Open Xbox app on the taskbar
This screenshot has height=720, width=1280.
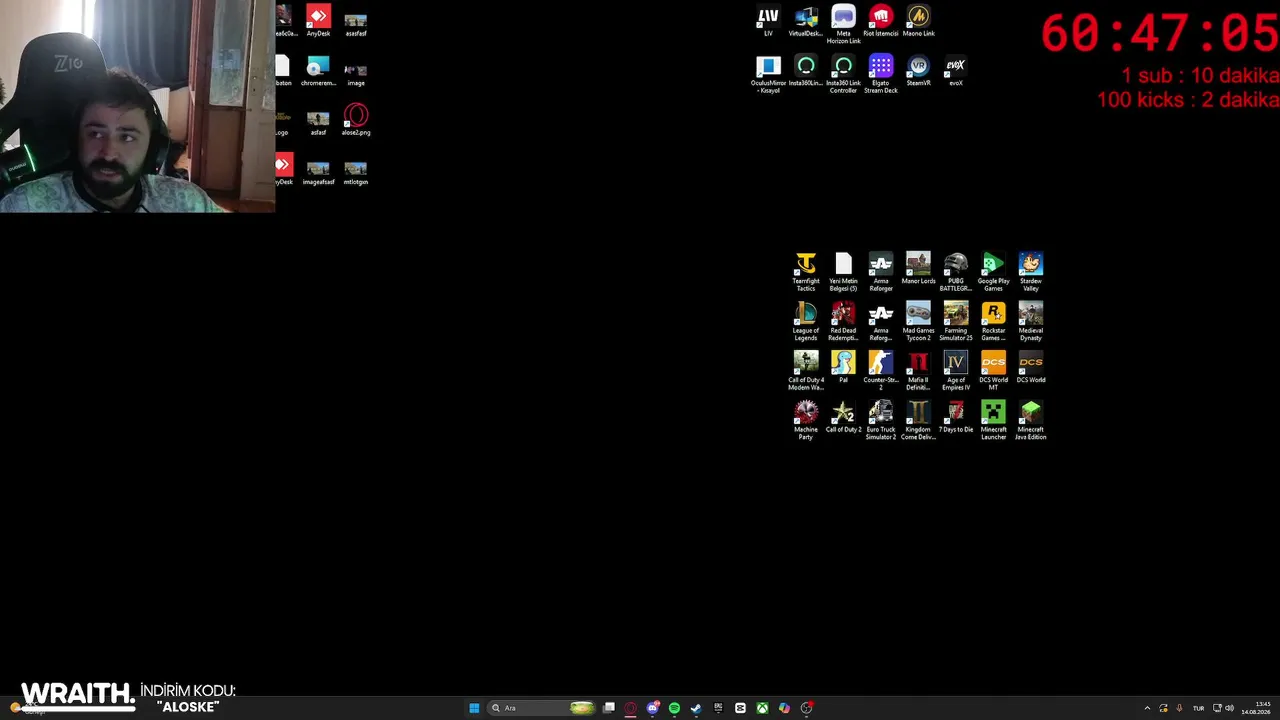click(762, 708)
